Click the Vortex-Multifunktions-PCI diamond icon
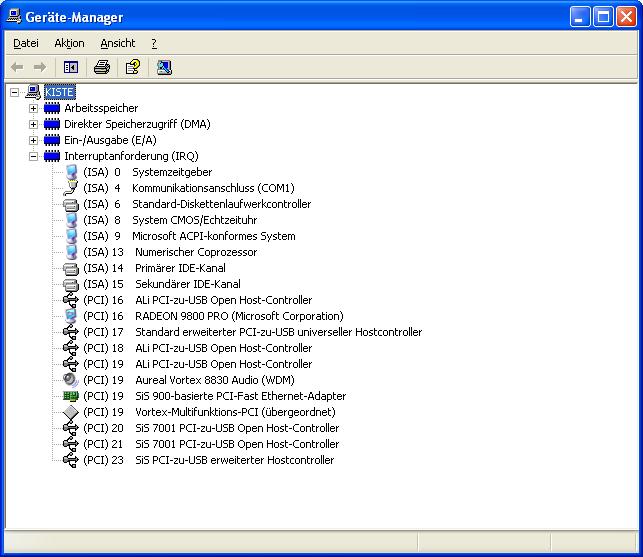 coord(71,412)
